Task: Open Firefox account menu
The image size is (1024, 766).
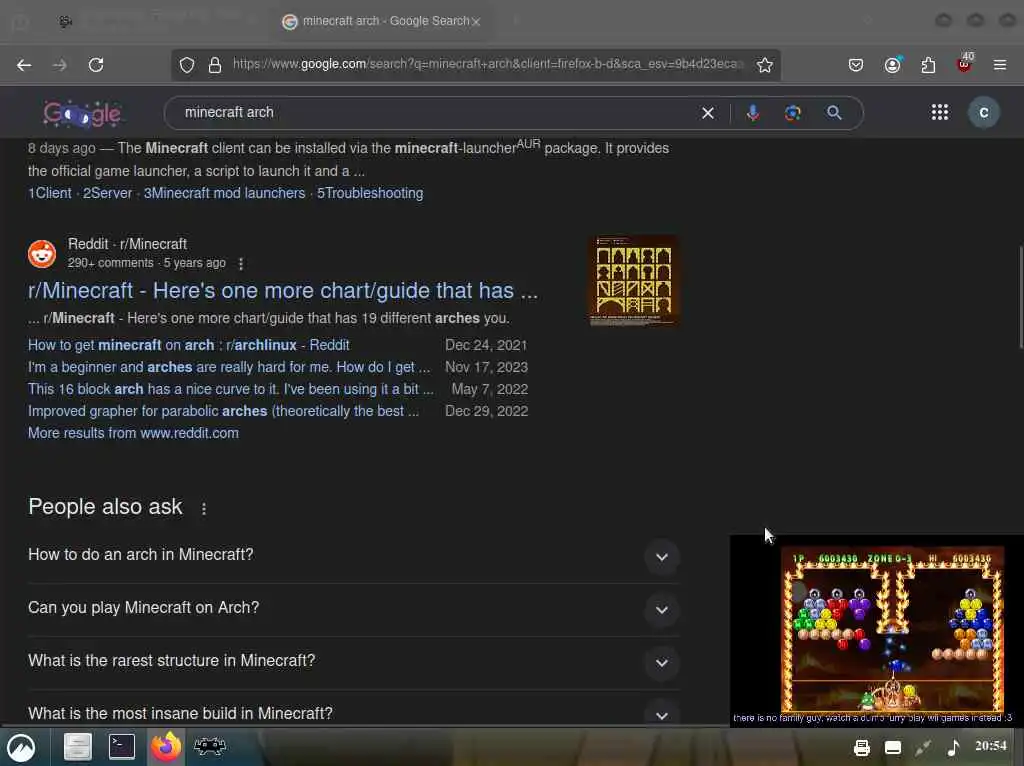Action: [x=892, y=65]
